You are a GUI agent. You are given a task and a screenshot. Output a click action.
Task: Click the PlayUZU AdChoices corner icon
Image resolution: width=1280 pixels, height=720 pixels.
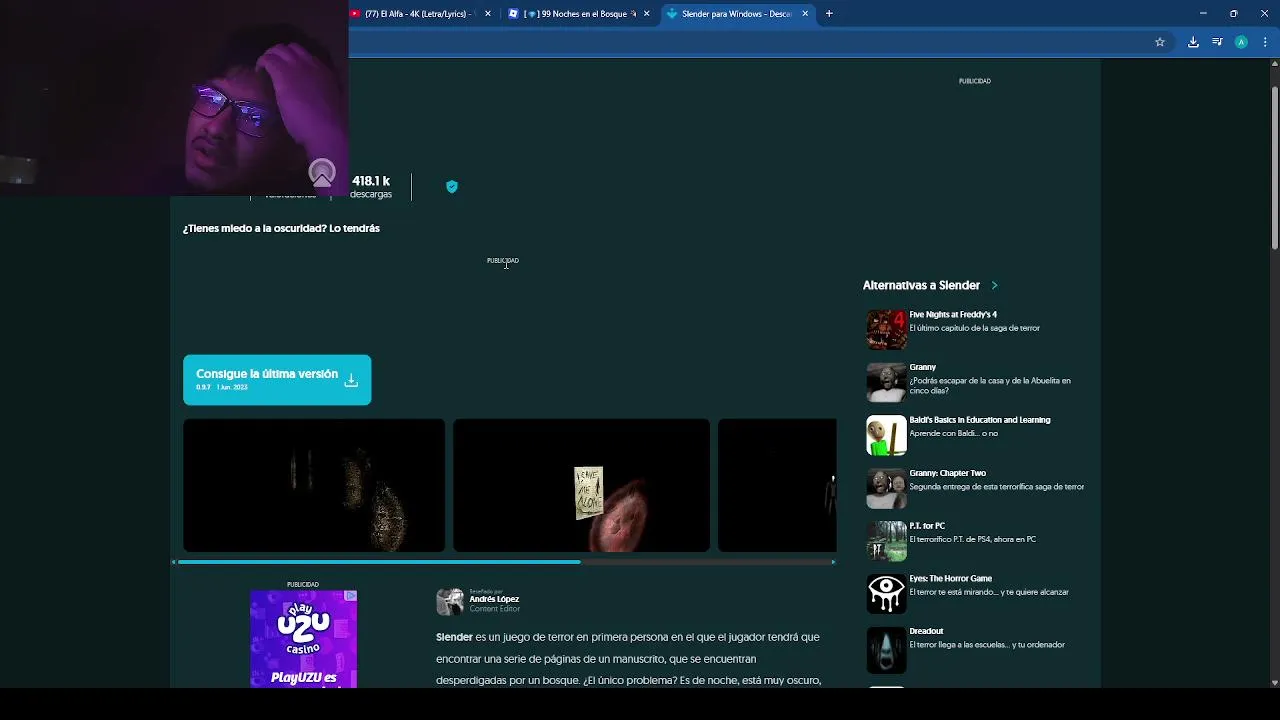click(351, 596)
